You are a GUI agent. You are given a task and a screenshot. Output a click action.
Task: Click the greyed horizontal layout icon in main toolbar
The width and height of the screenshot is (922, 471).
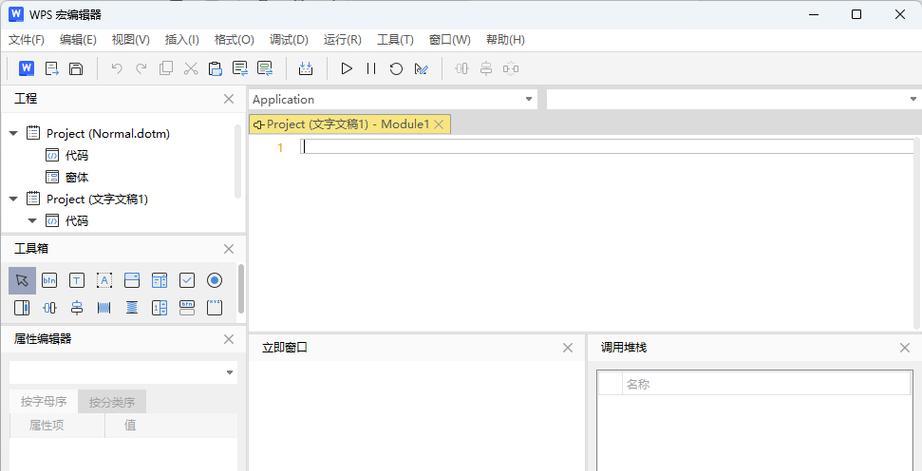click(x=462, y=69)
